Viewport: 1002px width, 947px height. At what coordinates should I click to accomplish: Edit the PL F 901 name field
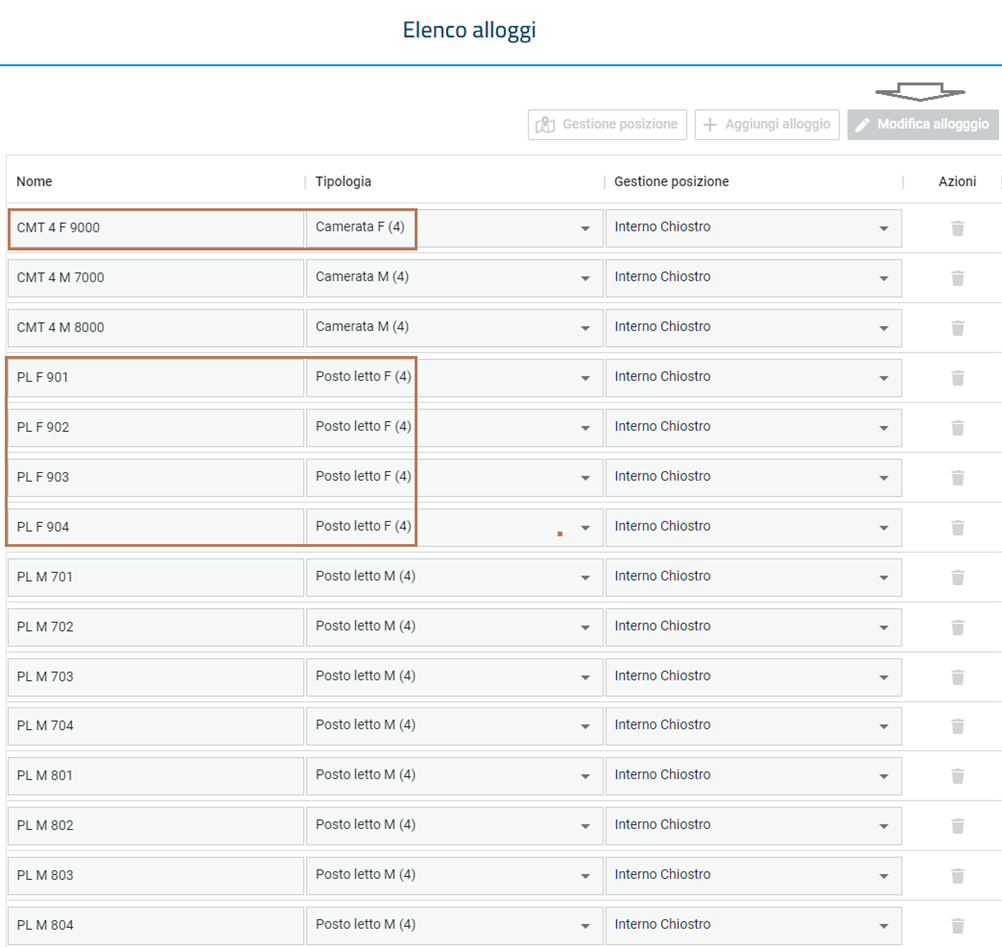[x=156, y=378]
